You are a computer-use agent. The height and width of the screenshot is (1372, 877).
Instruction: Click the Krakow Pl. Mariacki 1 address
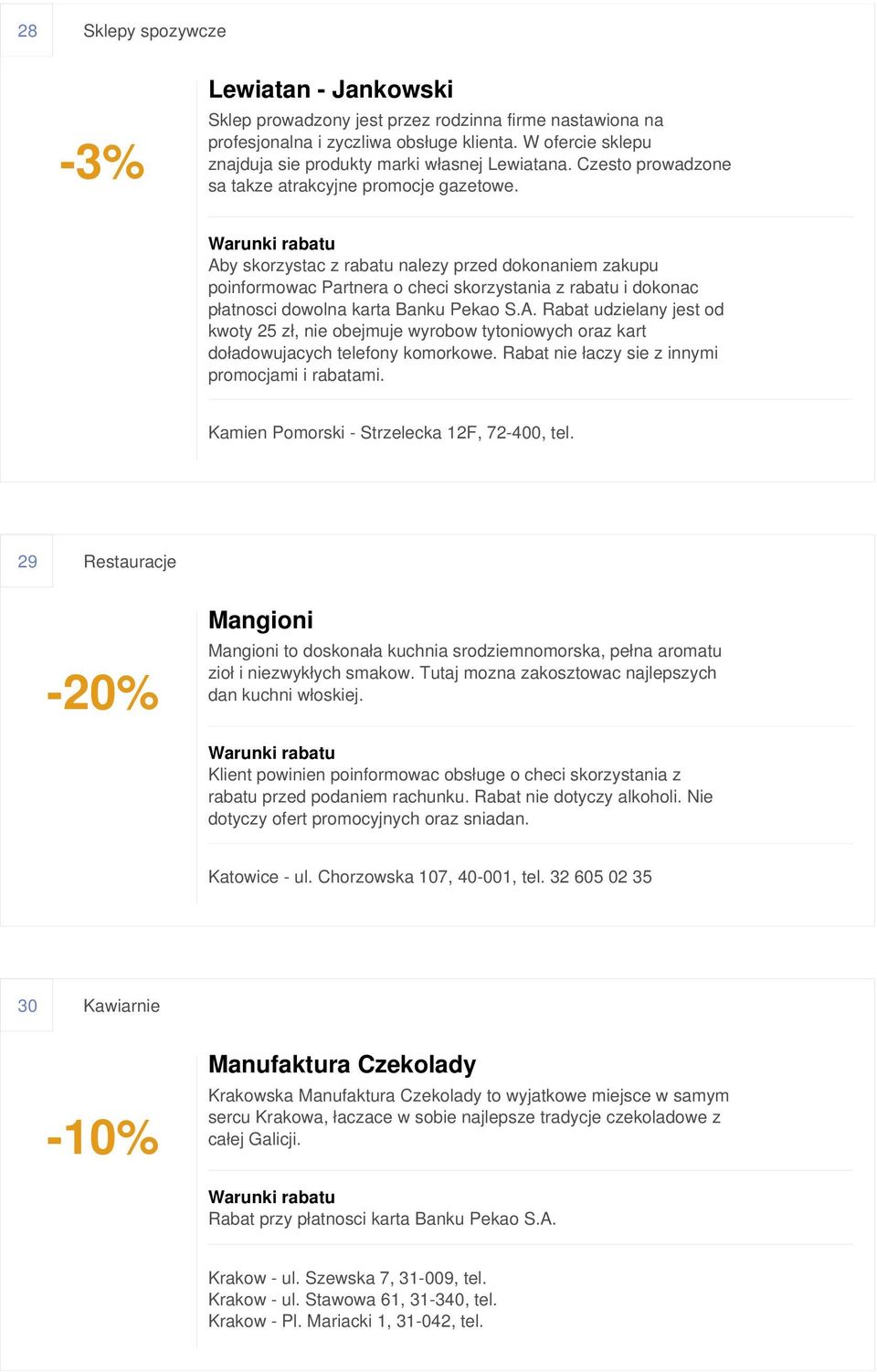coord(346,1322)
